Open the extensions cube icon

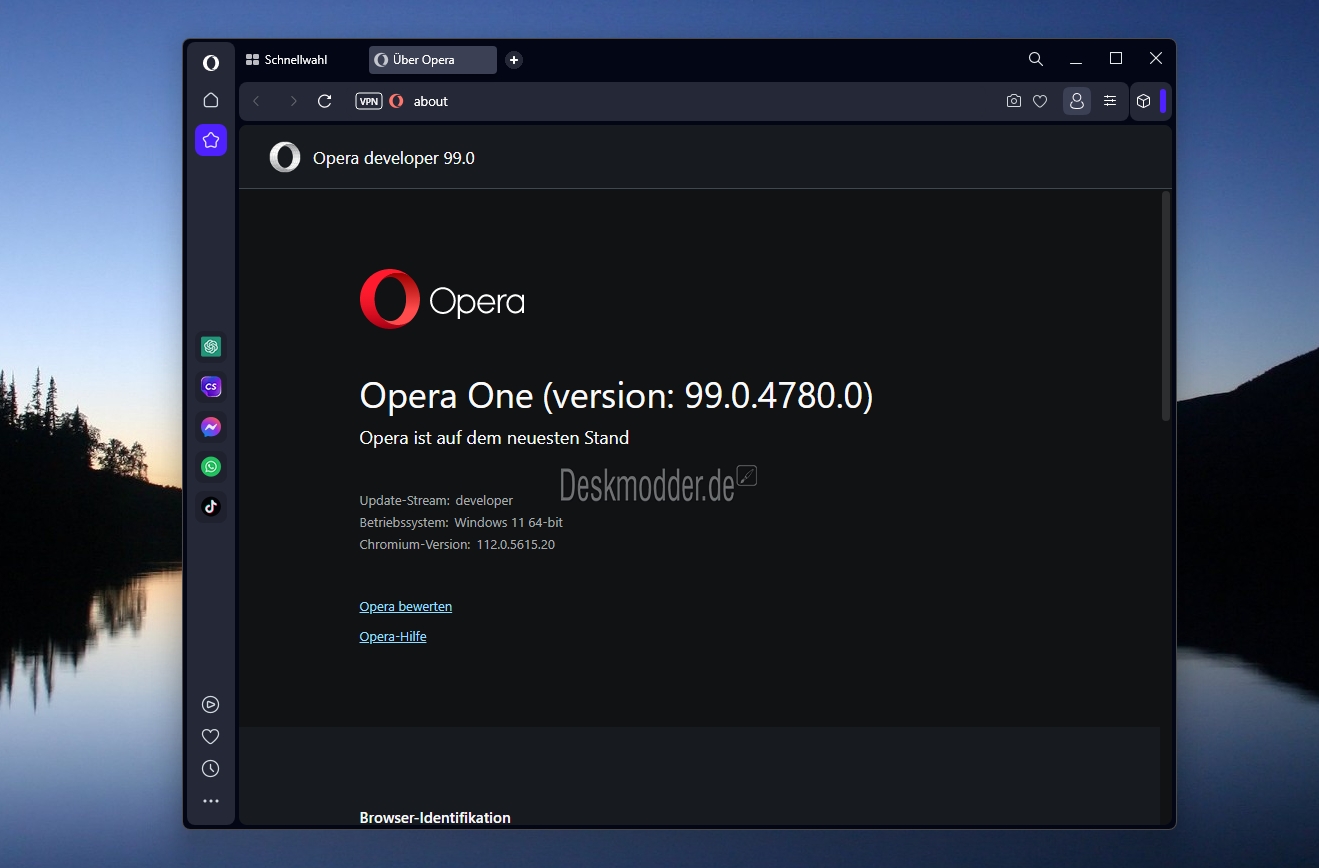click(x=1144, y=101)
